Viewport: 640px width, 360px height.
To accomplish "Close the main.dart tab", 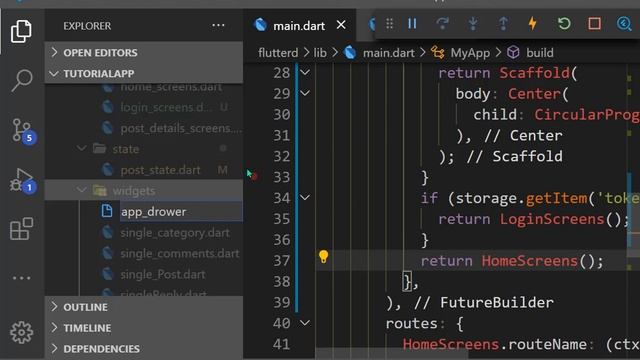I will [x=341, y=25].
